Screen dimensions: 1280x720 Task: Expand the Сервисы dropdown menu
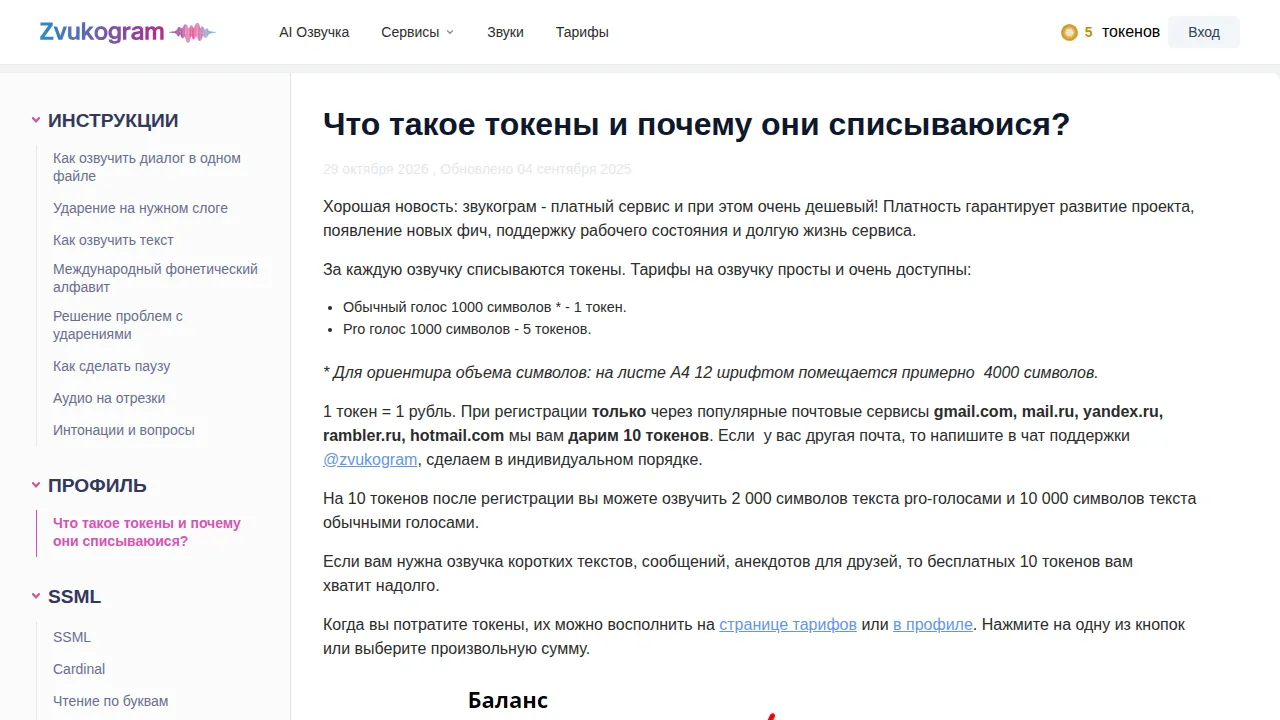tap(417, 32)
